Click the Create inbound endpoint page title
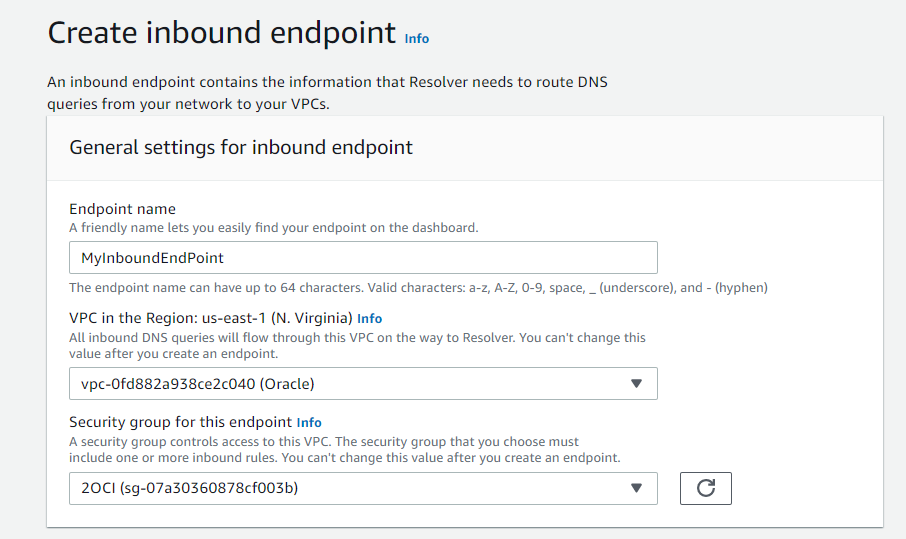Screen dimensions: 906x539 (222, 33)
